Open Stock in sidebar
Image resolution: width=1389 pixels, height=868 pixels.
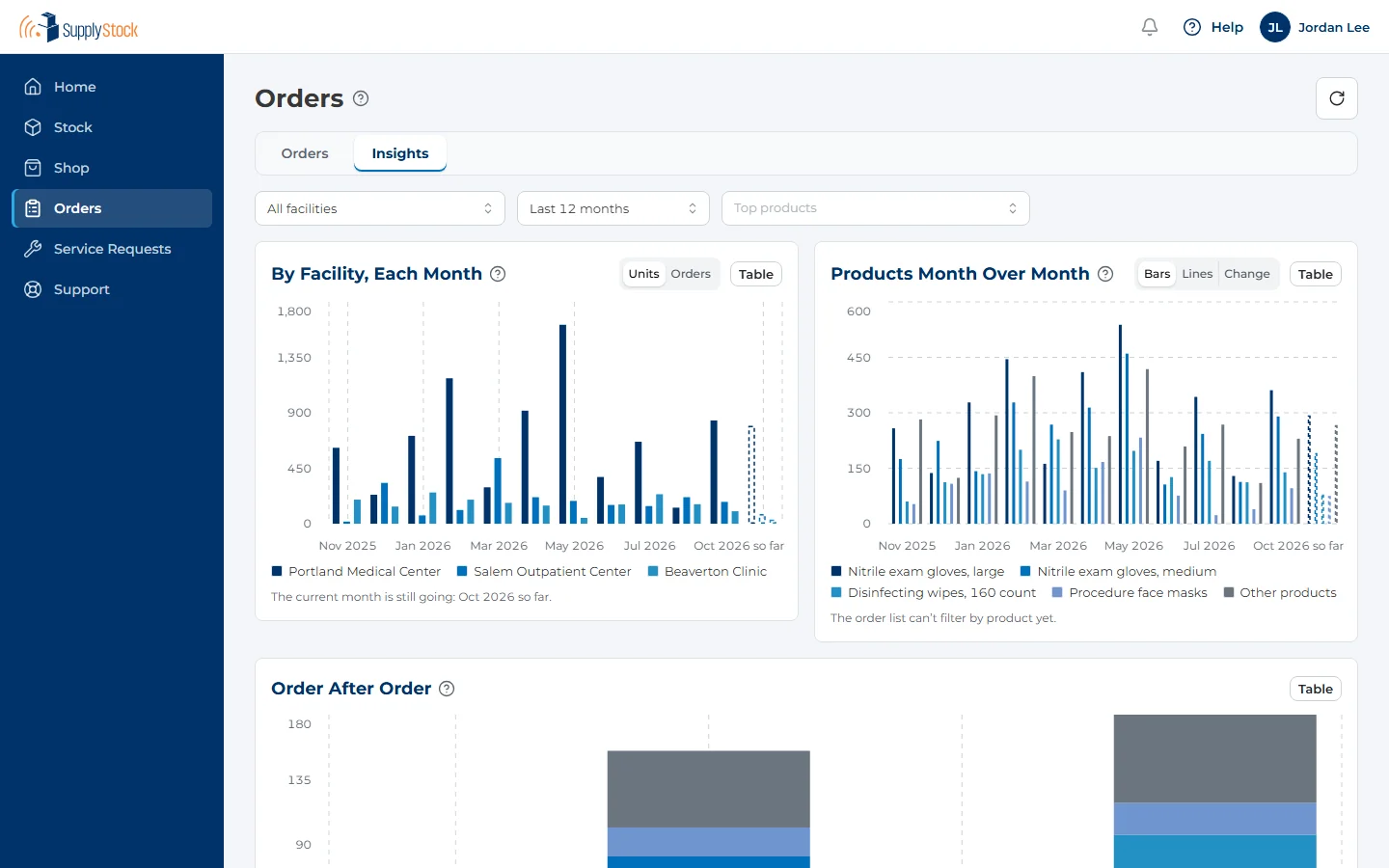[x=112, y=127]
